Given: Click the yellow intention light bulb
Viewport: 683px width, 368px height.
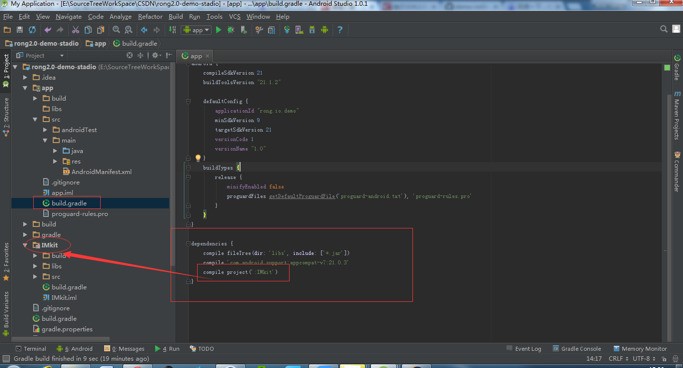Looking at the screenshot, I should point(198,158).
